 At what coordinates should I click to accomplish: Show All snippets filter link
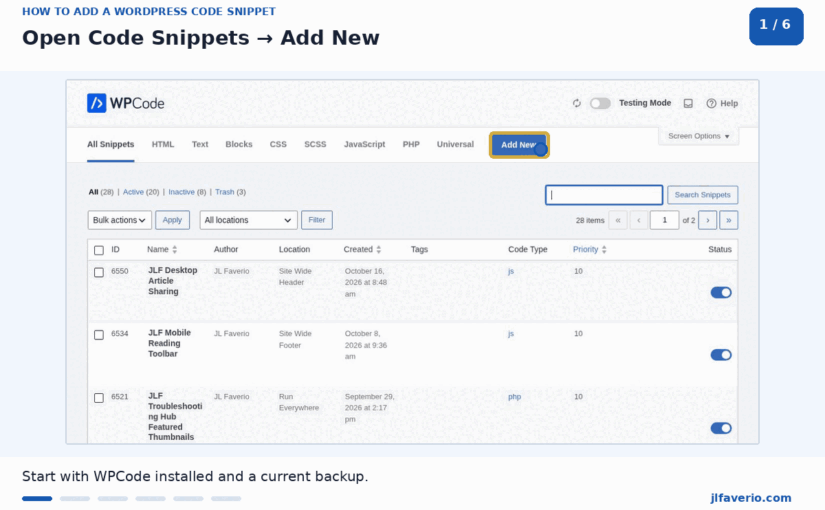click(x=93, y=192)
